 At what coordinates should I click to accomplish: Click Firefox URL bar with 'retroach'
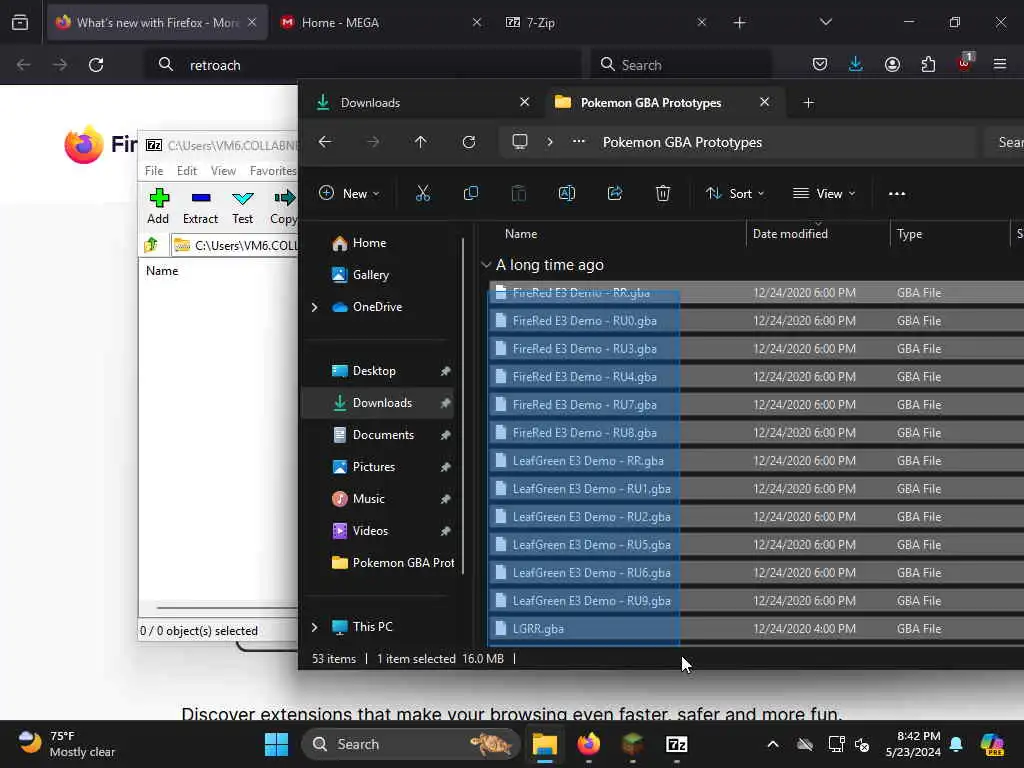pos(362,65)
